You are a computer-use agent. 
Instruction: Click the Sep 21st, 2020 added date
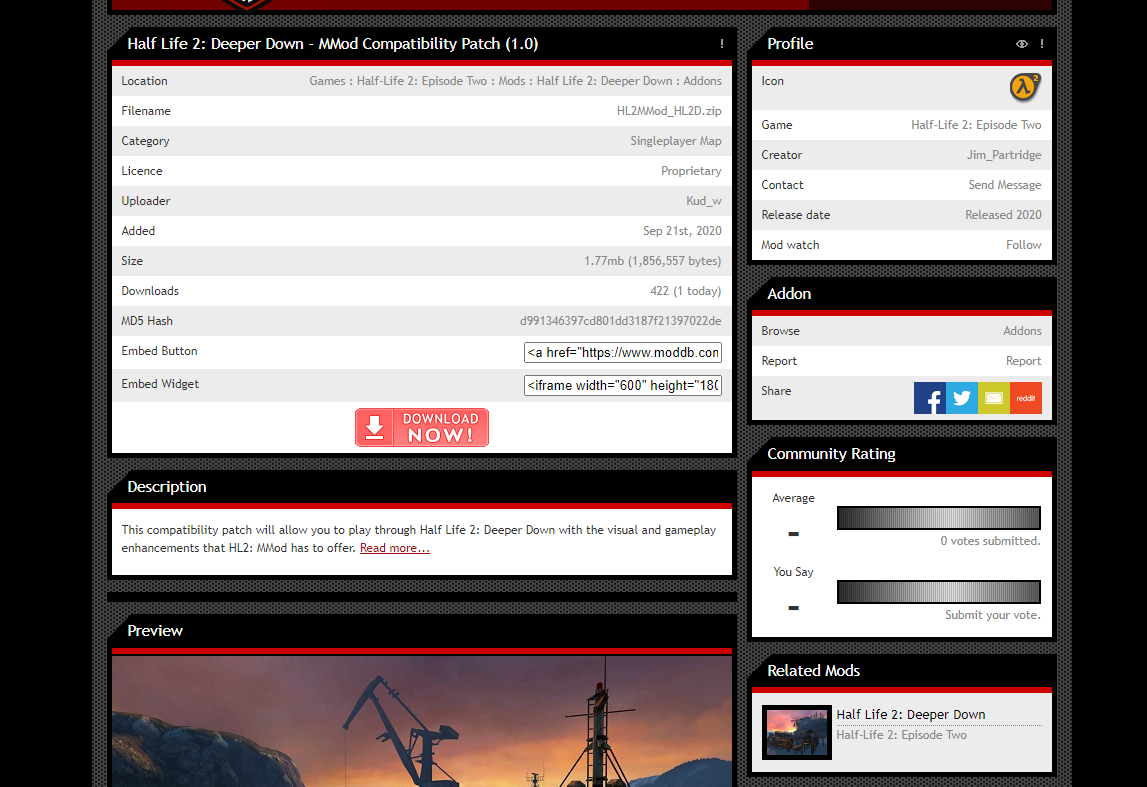[x=682, y=231]
